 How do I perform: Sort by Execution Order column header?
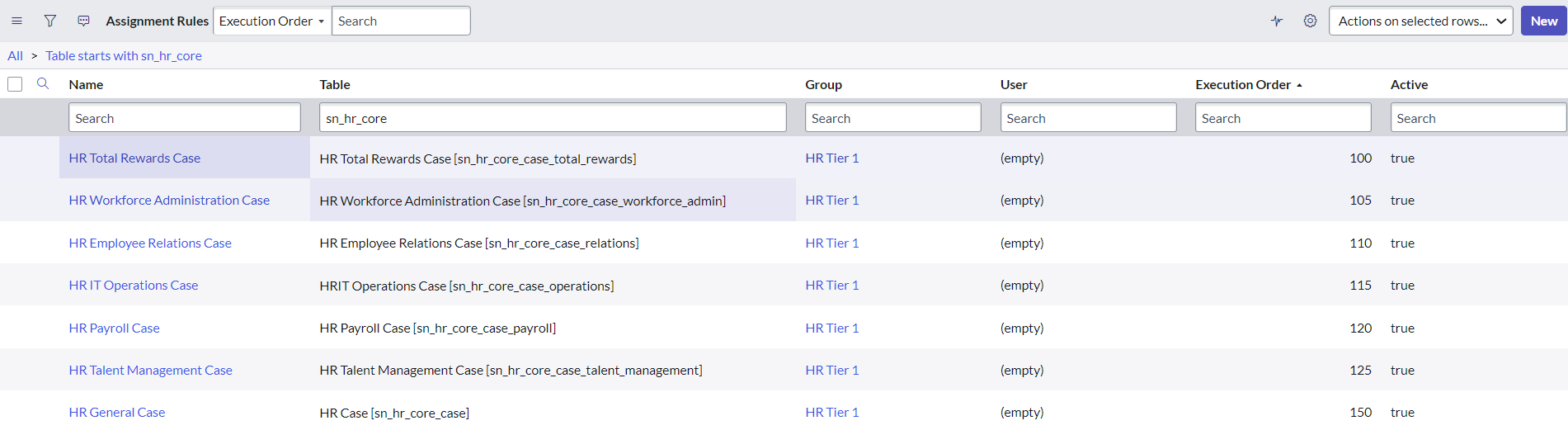(x=1243, y=84)
